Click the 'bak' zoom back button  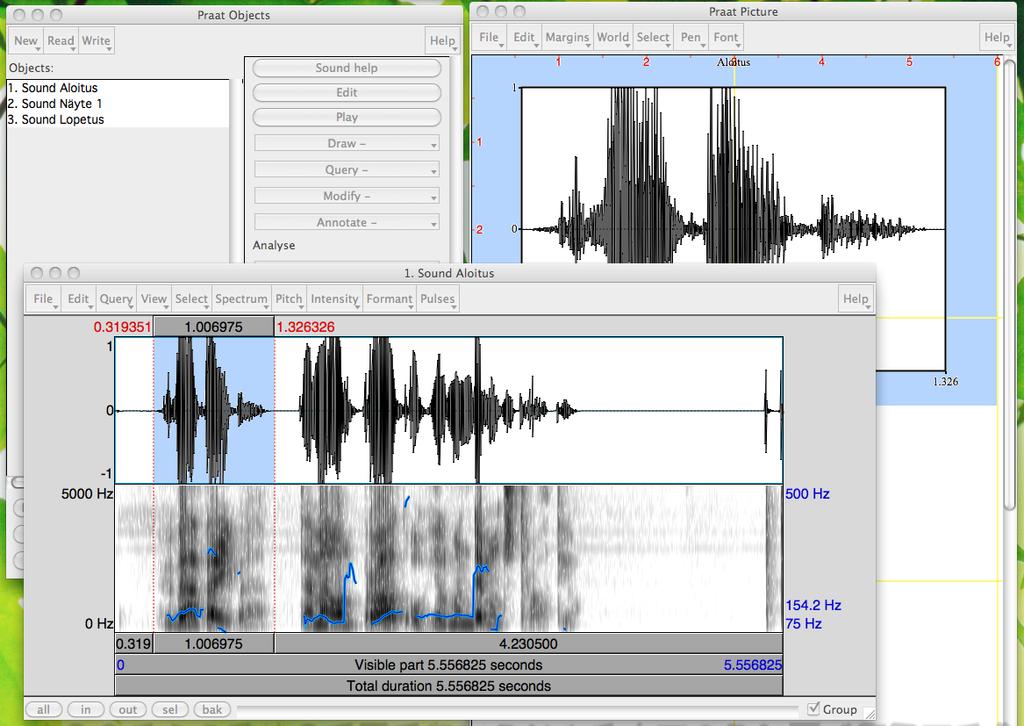212,710
